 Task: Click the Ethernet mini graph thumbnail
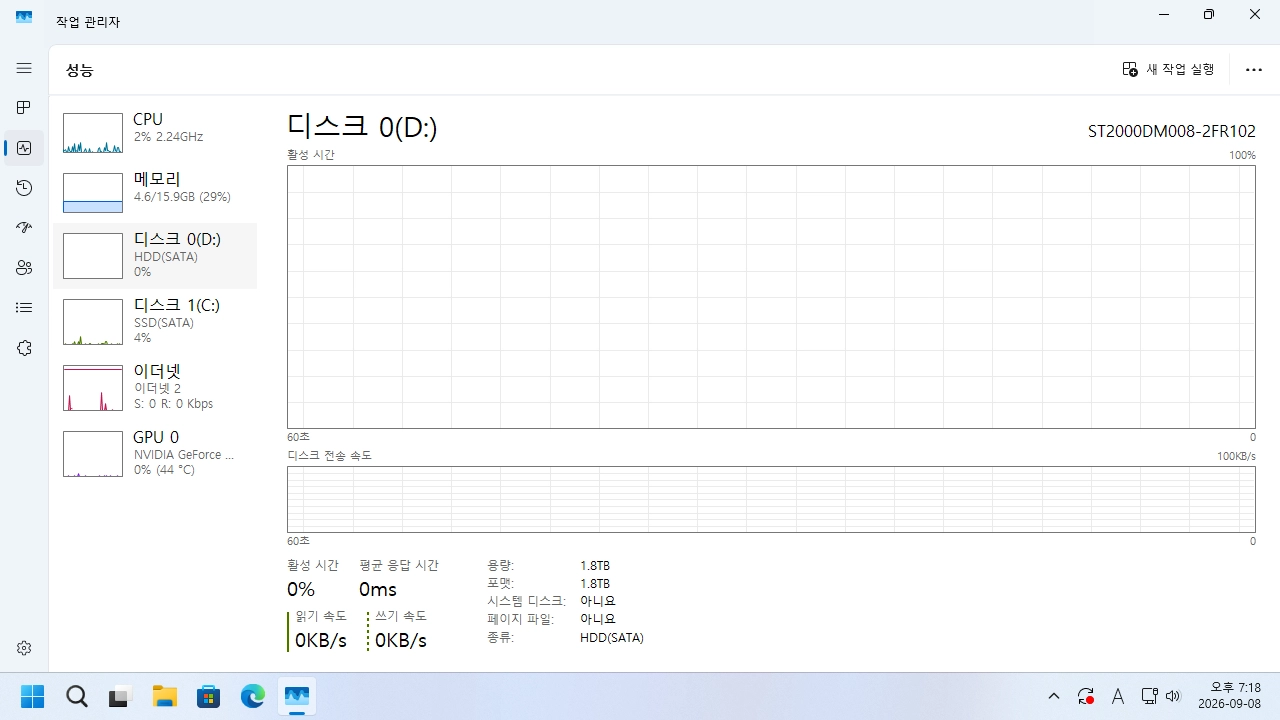93,388
